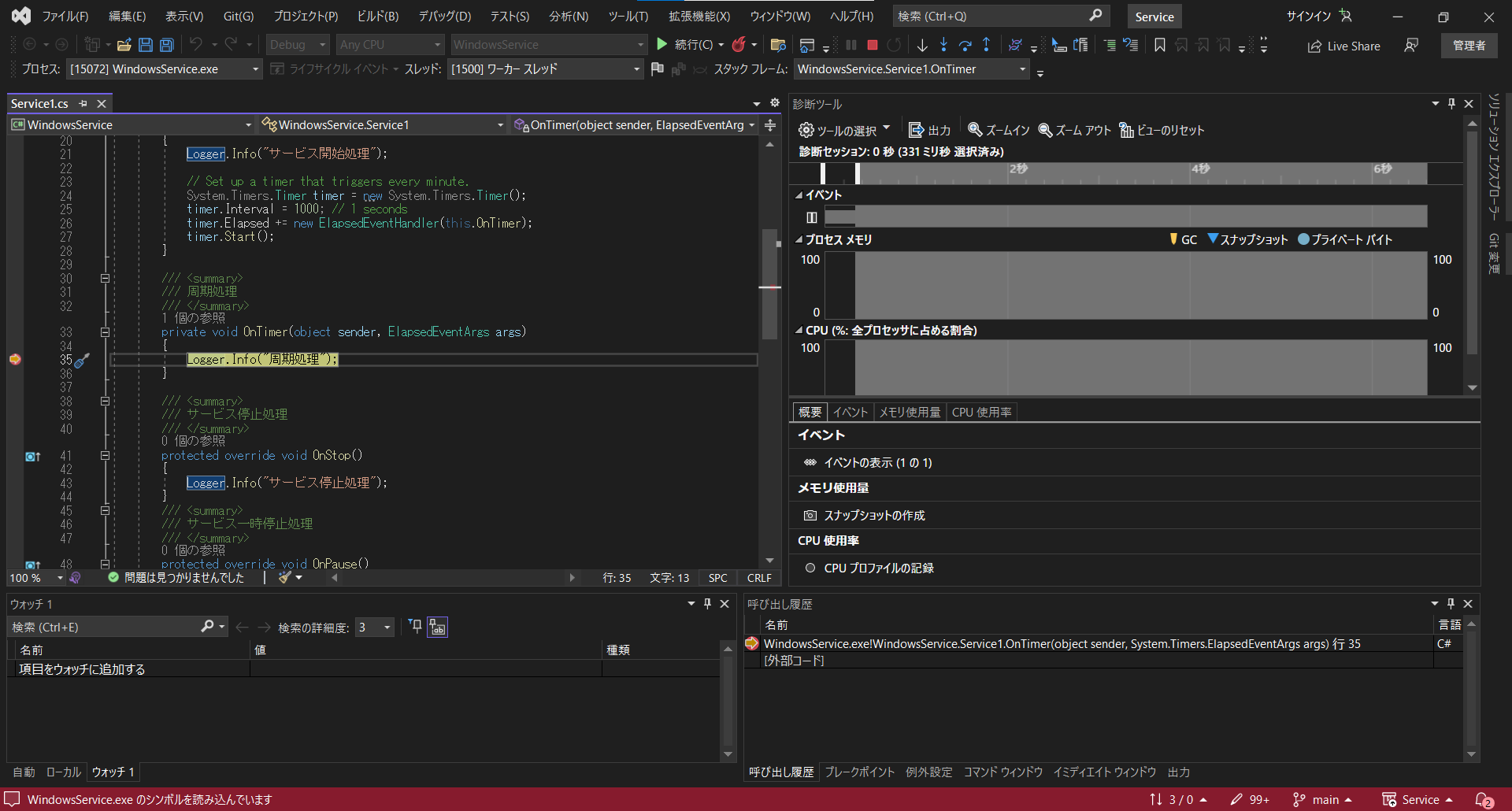Open the デバッグ(D) menu

pyautogui.click(x=444, y=16)
